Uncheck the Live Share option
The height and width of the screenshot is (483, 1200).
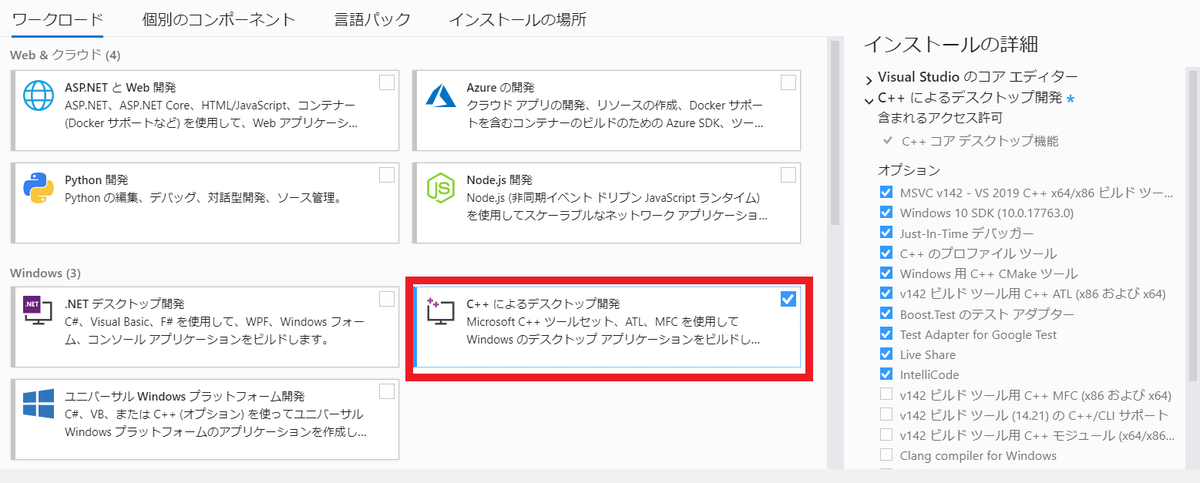coord(886,354)
